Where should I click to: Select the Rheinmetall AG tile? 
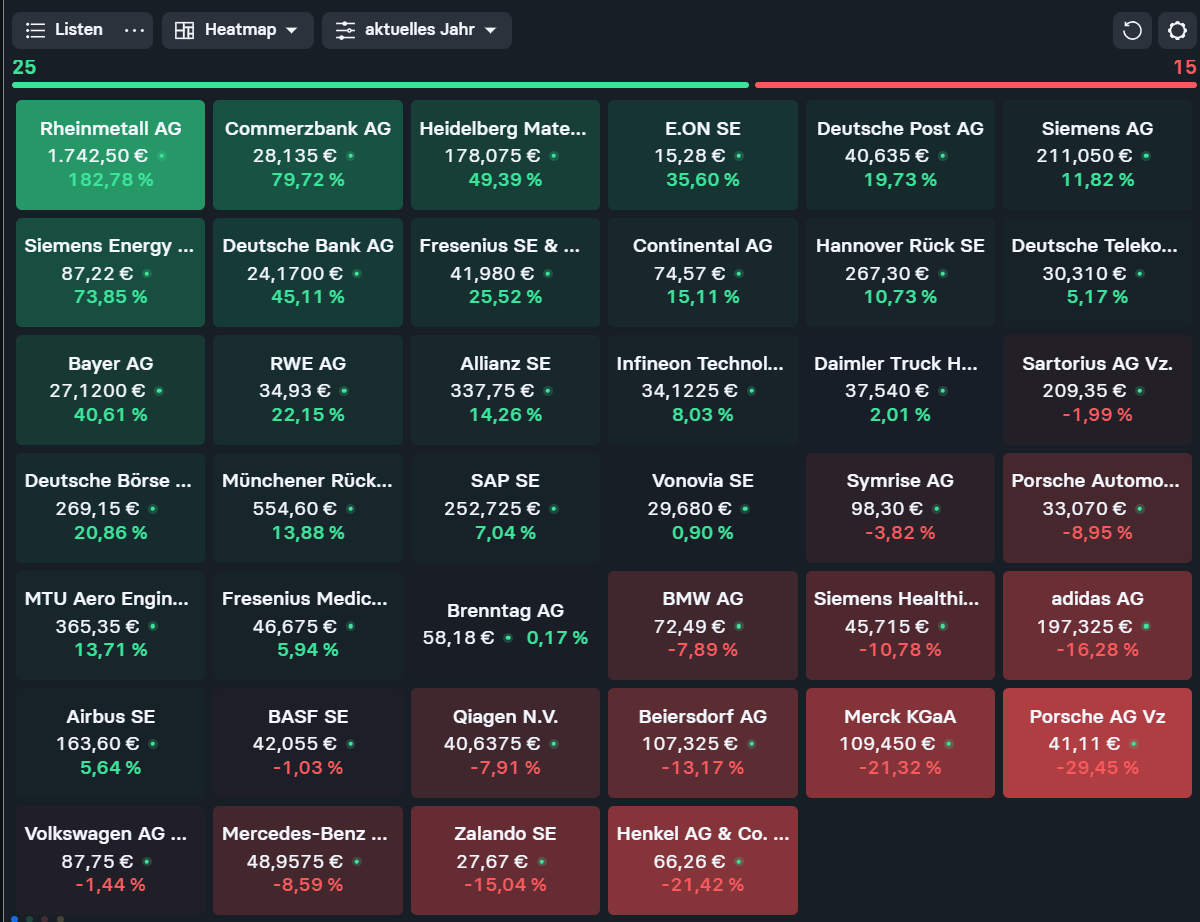point(111,155)
